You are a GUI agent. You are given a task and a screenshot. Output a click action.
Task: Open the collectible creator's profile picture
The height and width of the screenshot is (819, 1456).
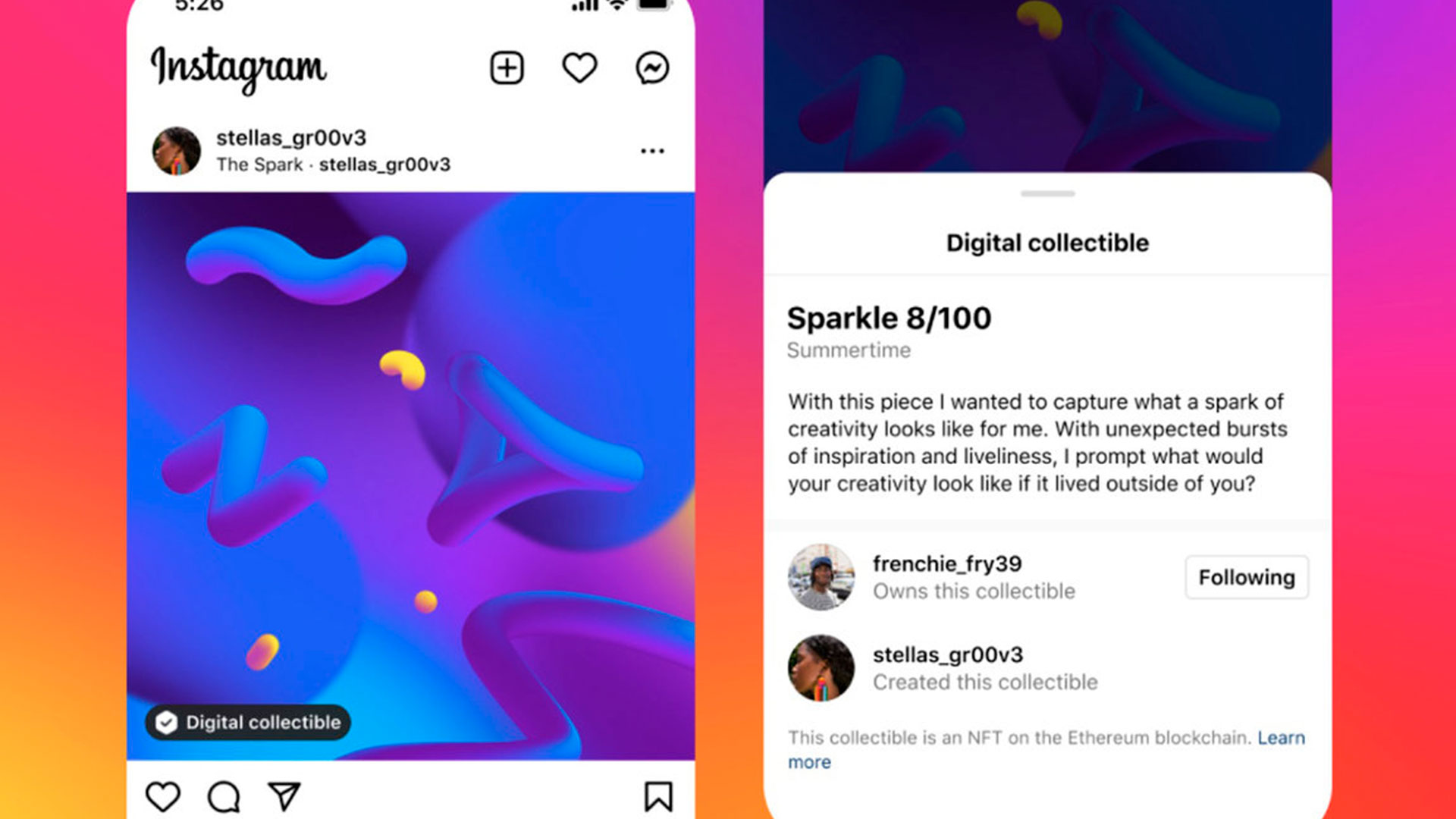click(x=821, y=668)
